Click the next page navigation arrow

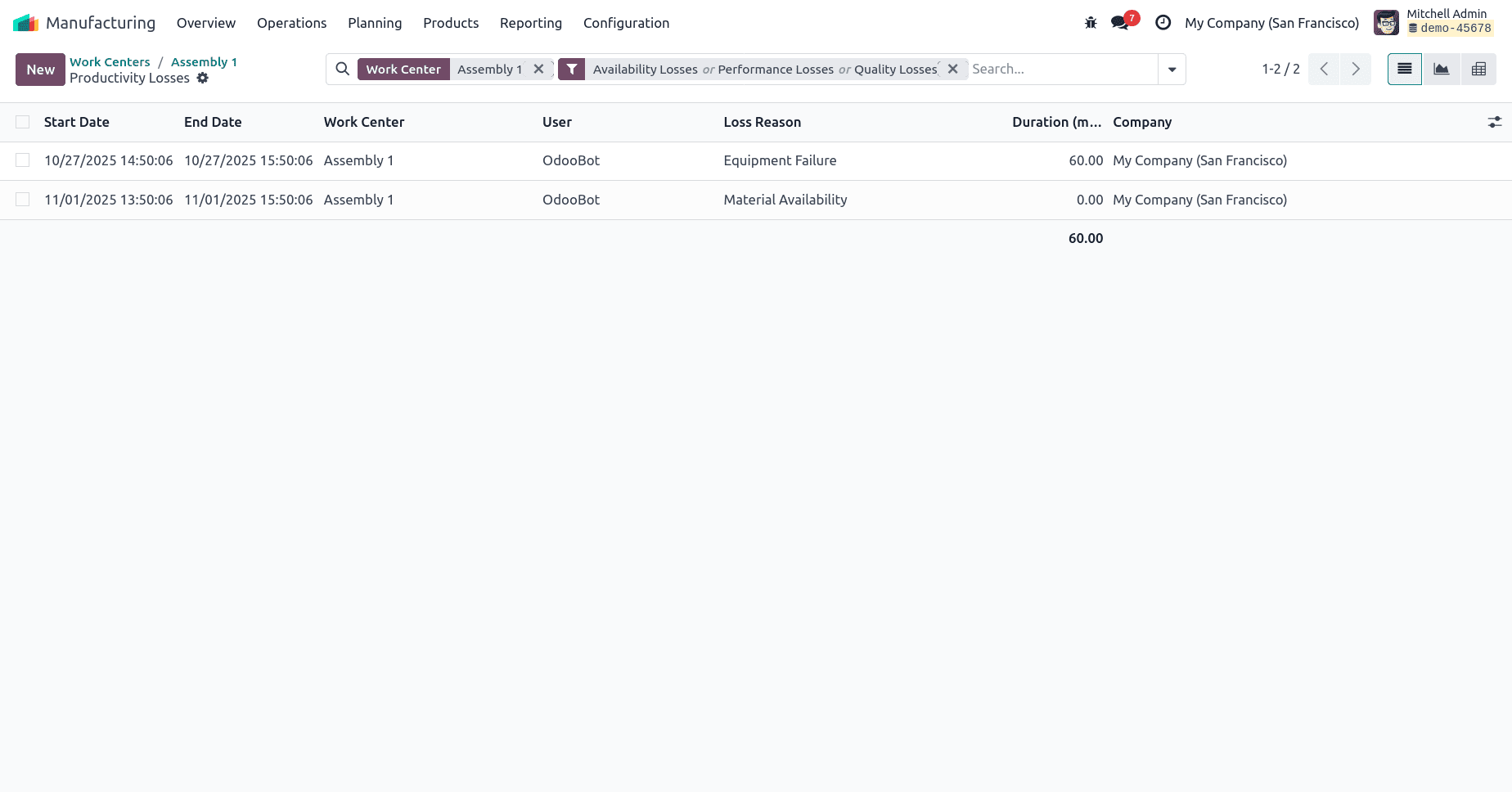pyautogui.click(x=1355, y=69)
